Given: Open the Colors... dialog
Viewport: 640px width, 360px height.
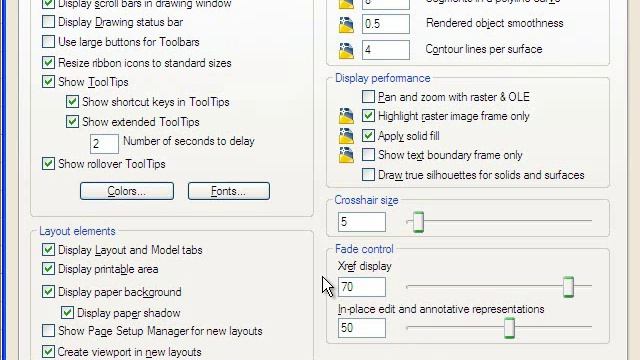Looking at the screenshot, I should click(127, 191).
